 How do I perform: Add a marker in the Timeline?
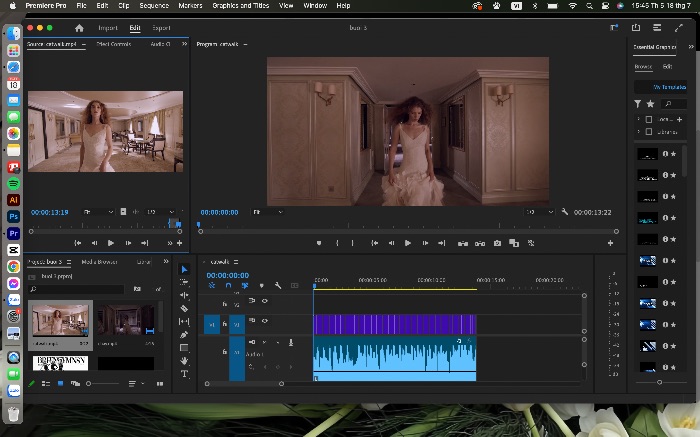[x=262, y=285]
